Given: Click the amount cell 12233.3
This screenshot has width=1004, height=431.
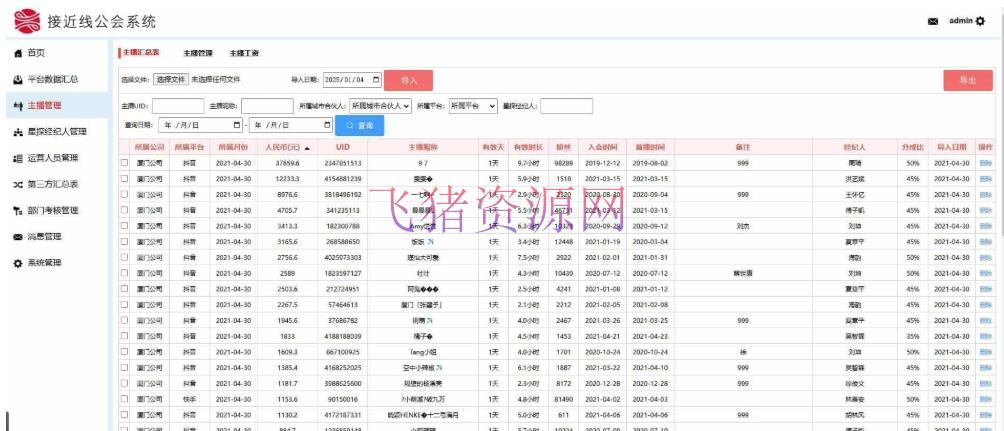Looking at the screenshot, I should 287,179.
